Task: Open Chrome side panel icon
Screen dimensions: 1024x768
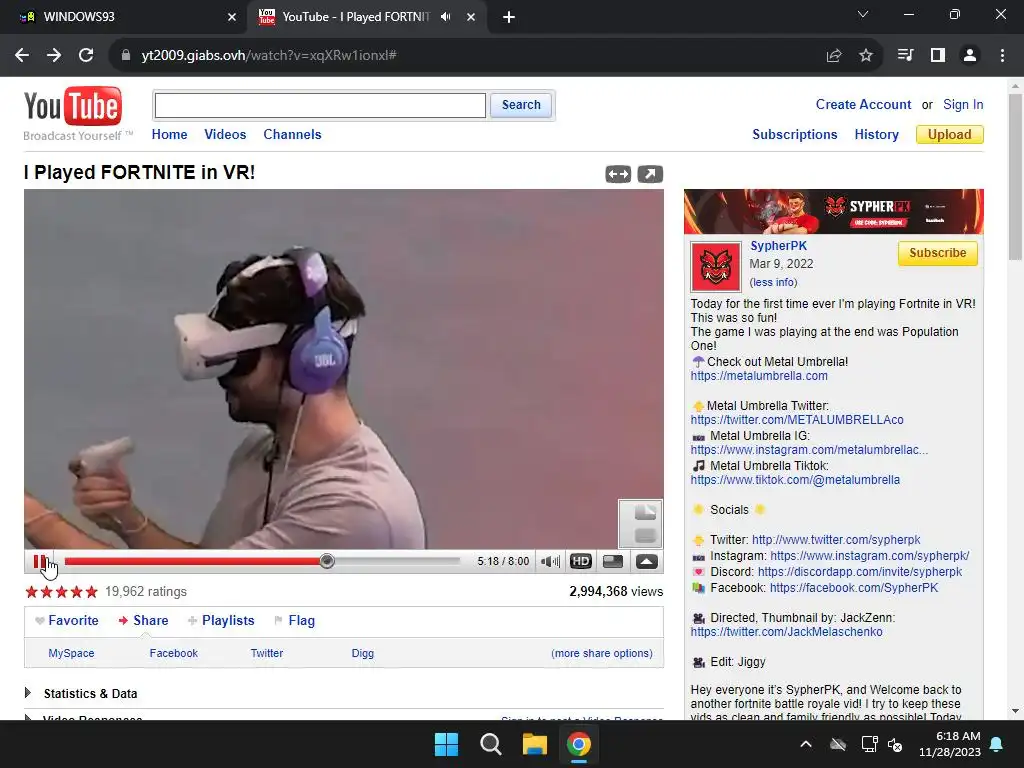Action: click(938, 56)
